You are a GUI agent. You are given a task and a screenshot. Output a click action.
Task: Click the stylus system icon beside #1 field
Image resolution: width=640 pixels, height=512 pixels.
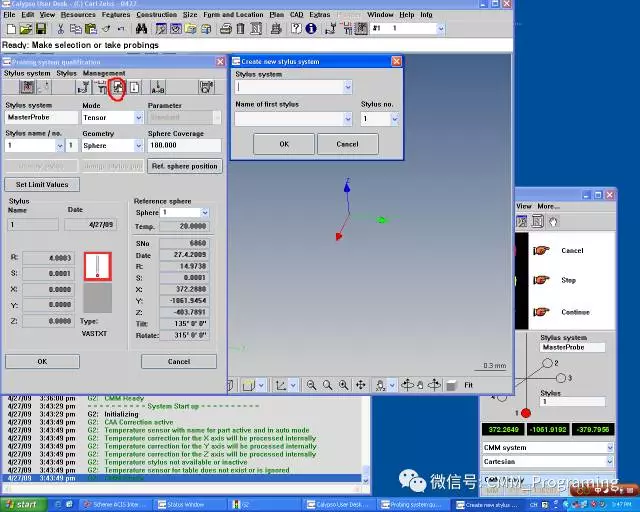coord(361,29)
